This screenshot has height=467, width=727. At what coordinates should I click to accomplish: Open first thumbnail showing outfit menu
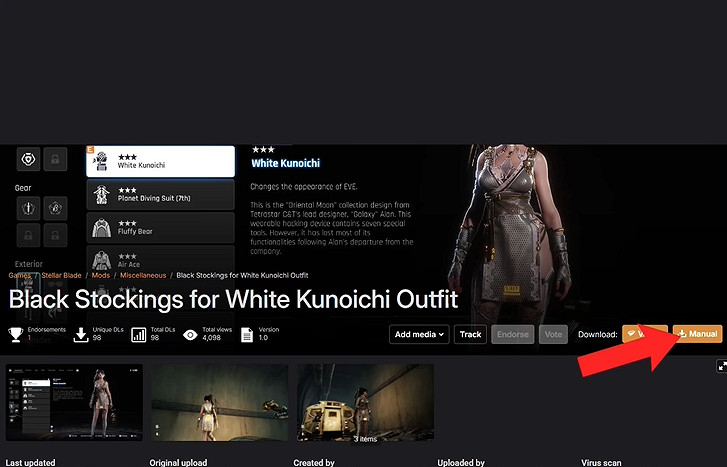pos(74,402)
